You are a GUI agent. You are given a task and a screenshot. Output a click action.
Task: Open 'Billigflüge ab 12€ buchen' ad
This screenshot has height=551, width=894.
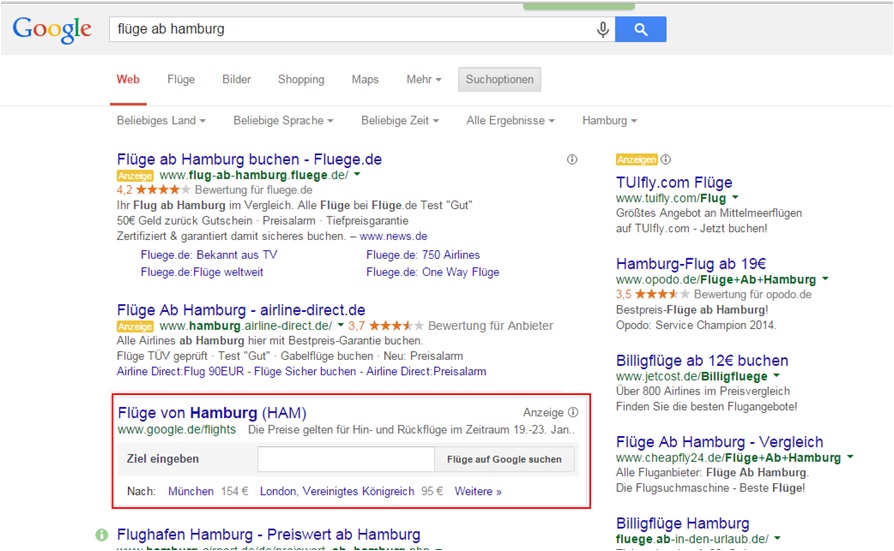[x=702, y=360]
